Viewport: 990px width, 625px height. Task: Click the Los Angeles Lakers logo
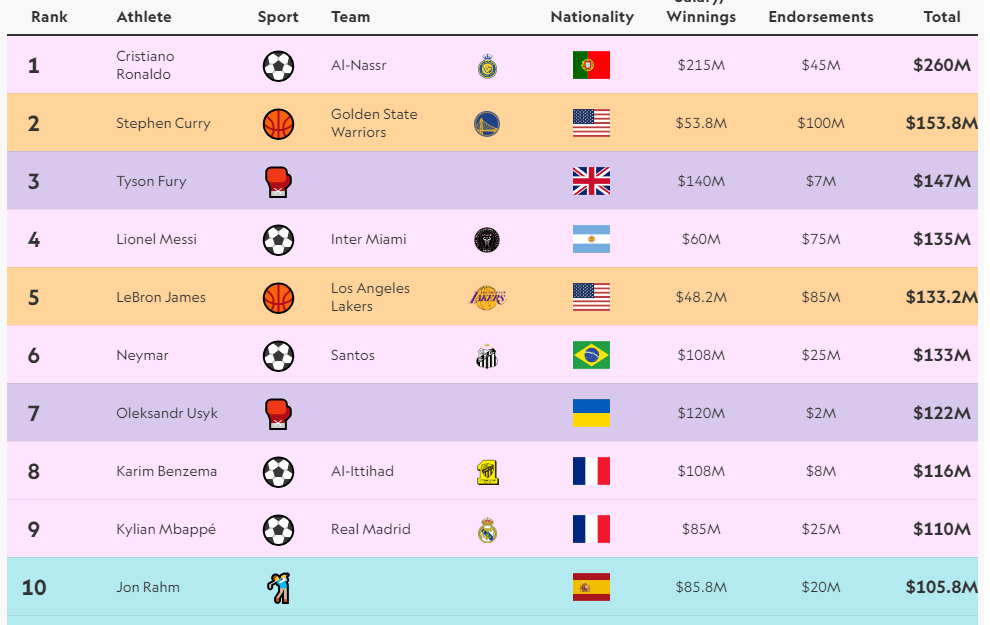click(487, 297)
